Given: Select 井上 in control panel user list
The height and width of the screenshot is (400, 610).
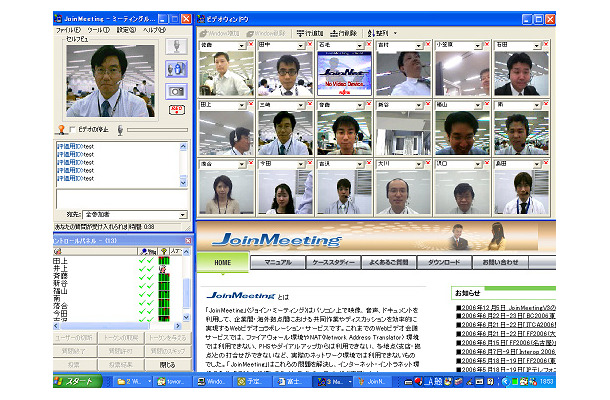Looking at the screenshot, I should pos(60,268).
